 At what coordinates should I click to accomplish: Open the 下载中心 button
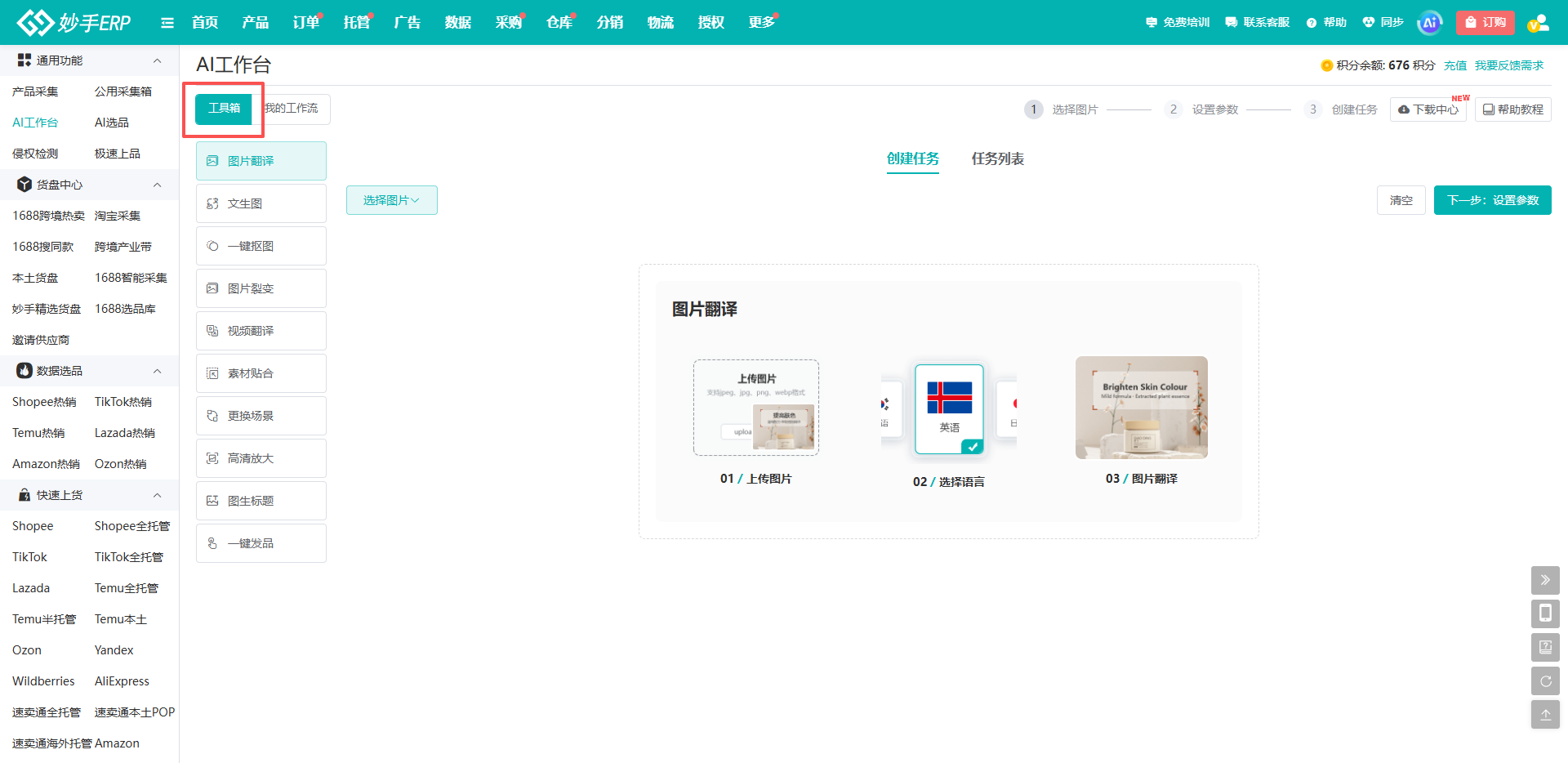pos(1428,109)
